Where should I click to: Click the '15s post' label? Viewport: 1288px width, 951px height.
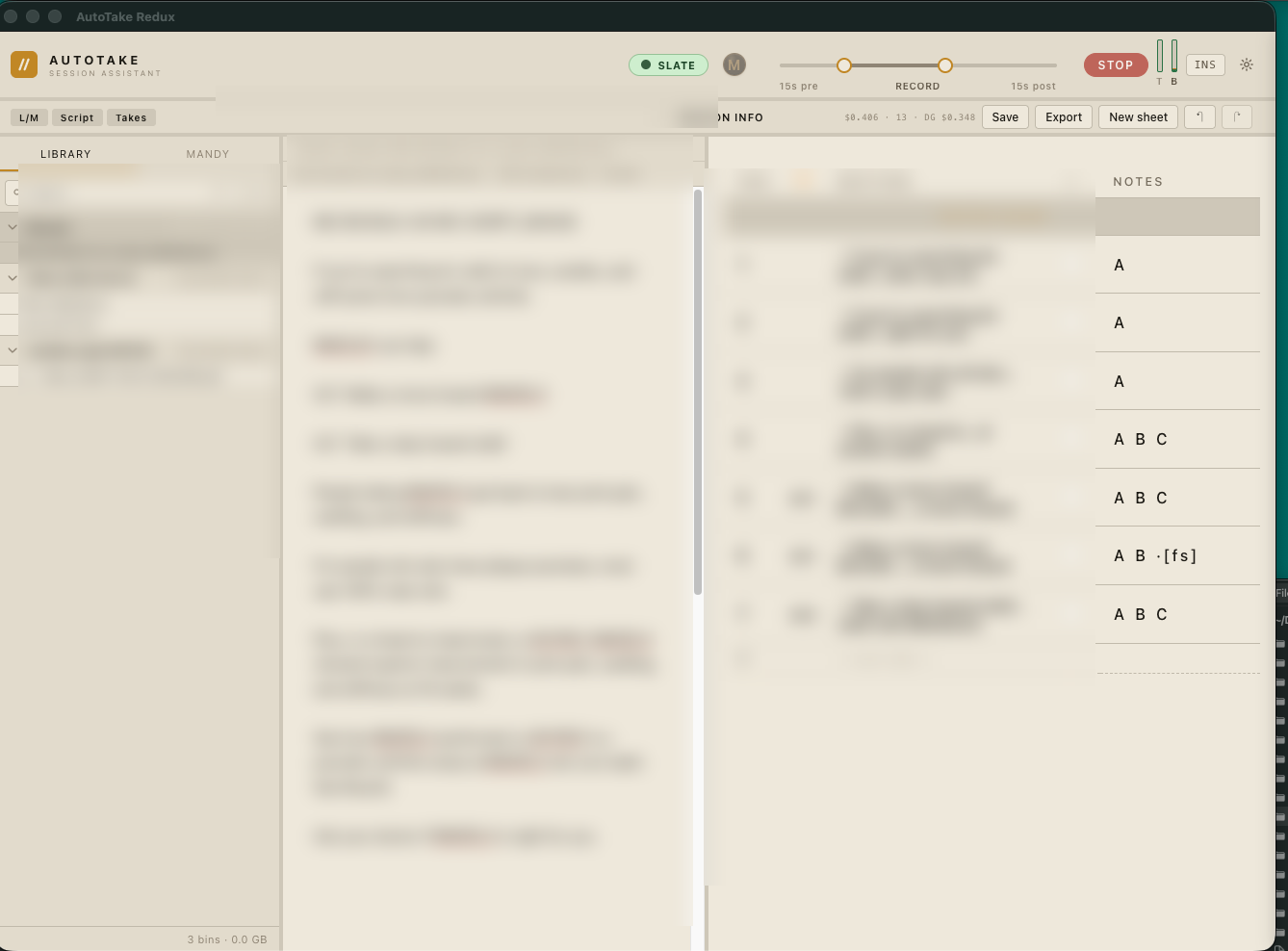pos(1033,87)
